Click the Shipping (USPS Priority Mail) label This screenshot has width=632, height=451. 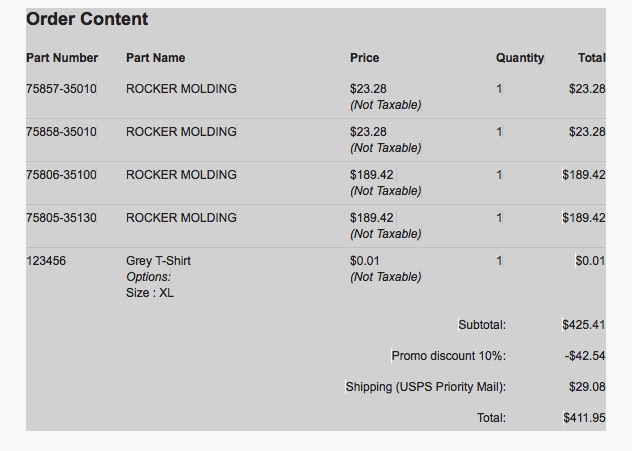click(426, 387)
